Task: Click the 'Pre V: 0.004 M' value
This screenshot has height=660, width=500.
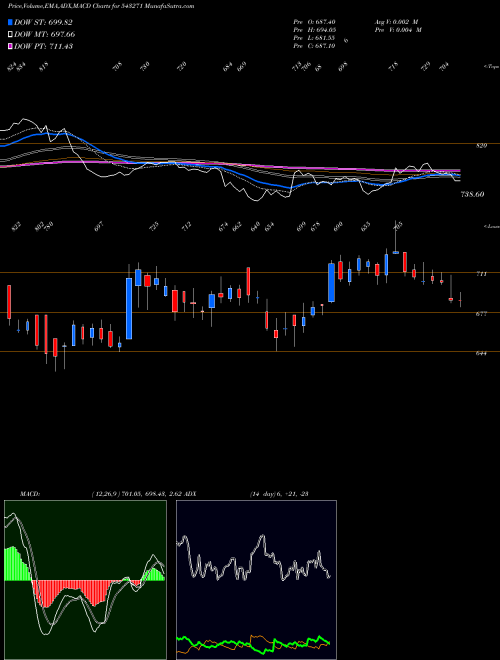Action: (398, 30)
